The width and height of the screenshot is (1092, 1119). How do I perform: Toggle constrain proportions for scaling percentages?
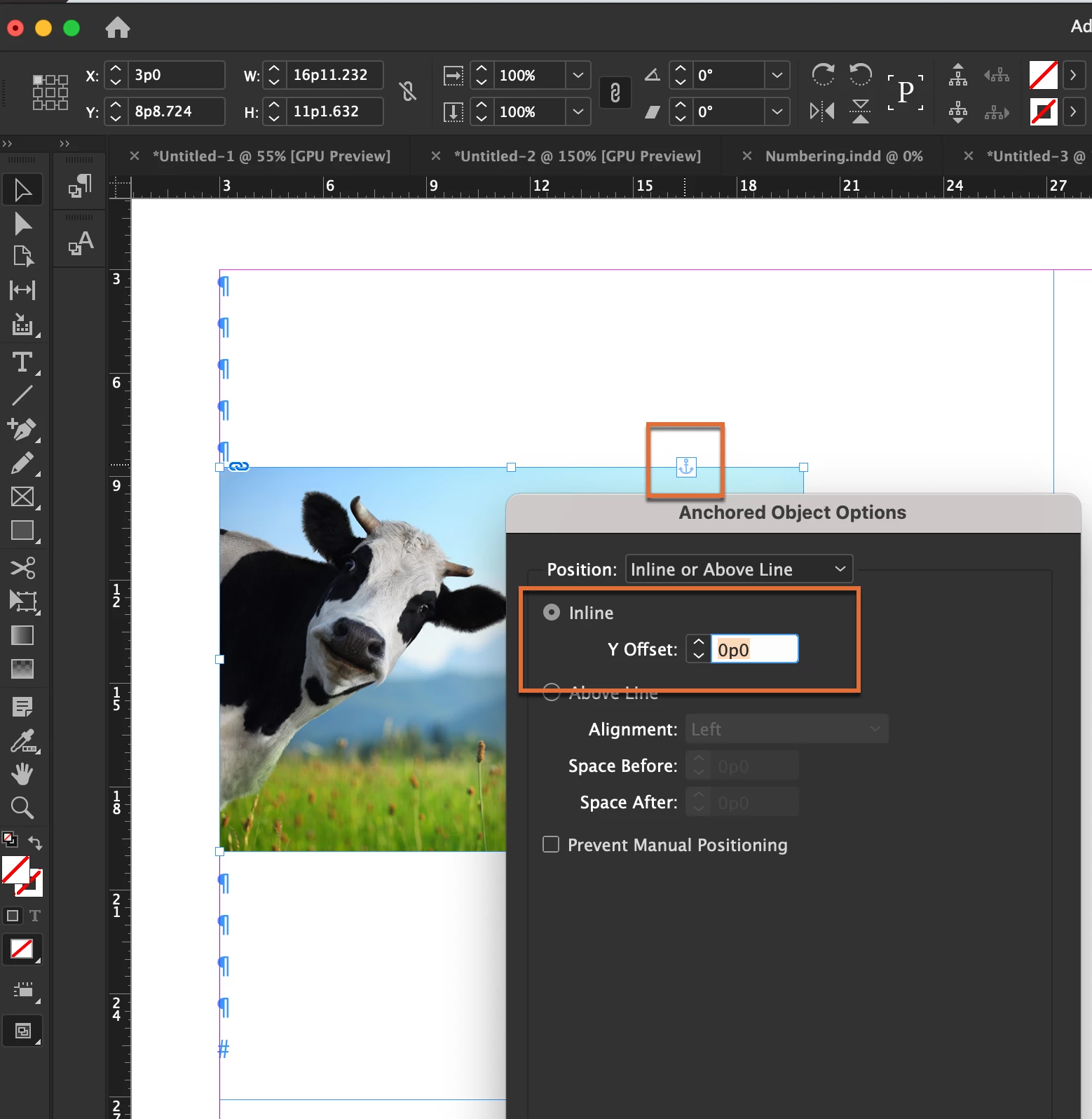coord(615,93)
